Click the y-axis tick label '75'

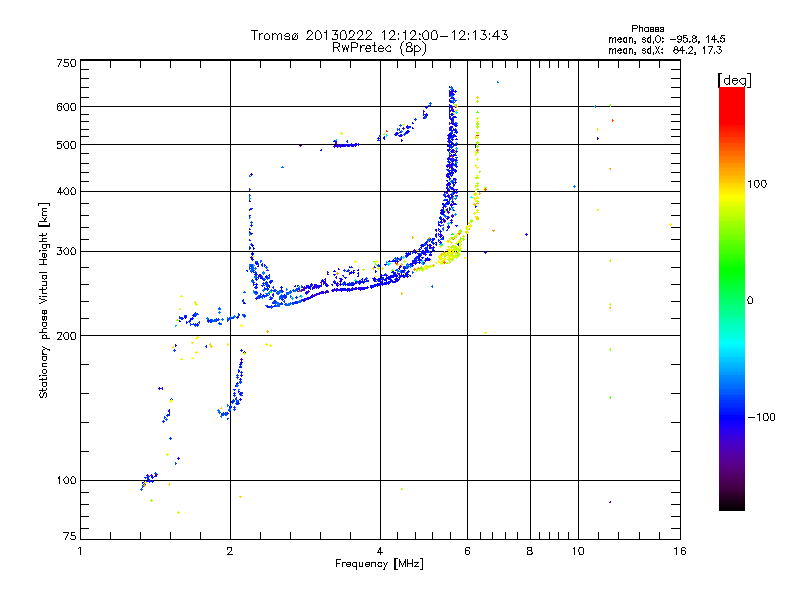click(70, 536)
